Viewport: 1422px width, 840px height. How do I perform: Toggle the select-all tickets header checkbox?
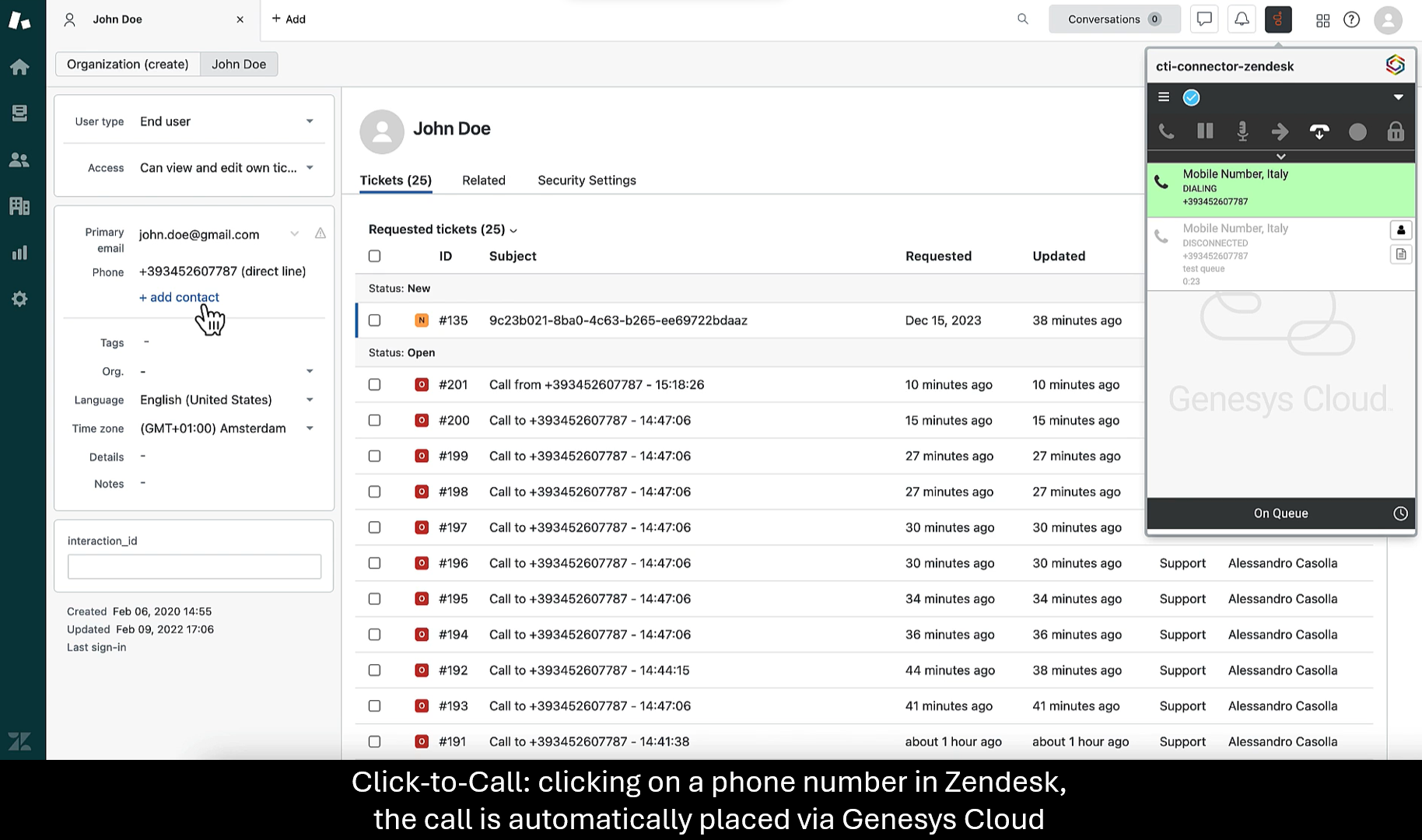coord(375,256)
